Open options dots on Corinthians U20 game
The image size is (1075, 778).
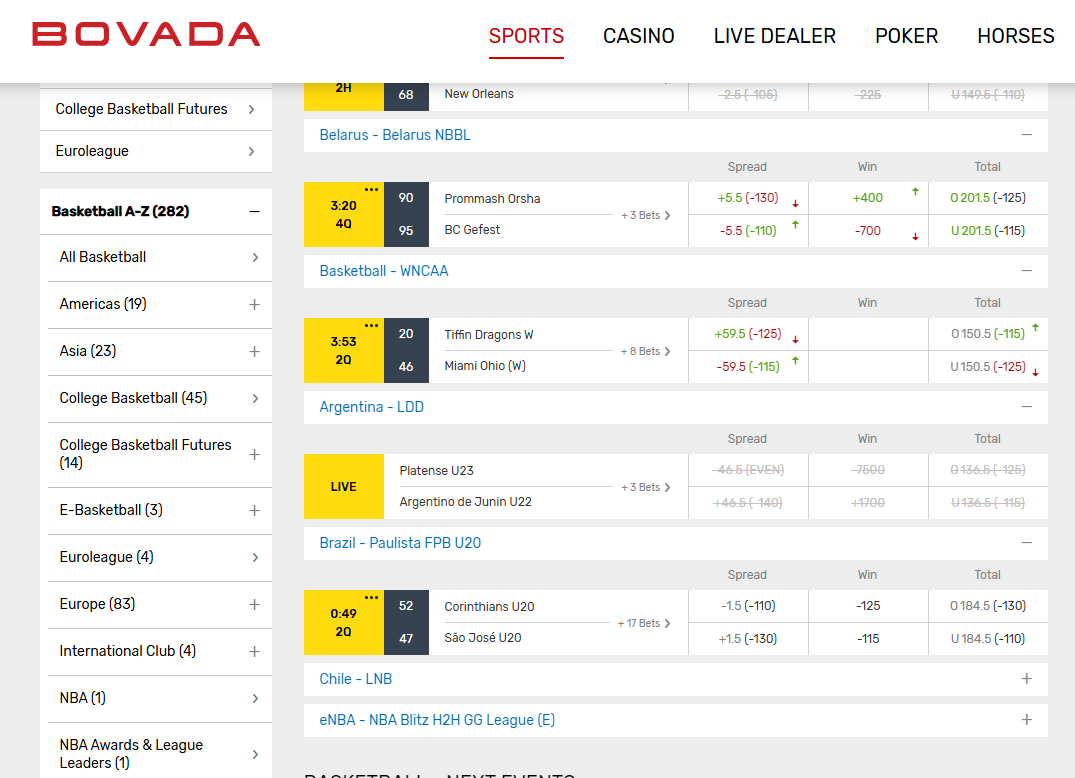(372, 597)
